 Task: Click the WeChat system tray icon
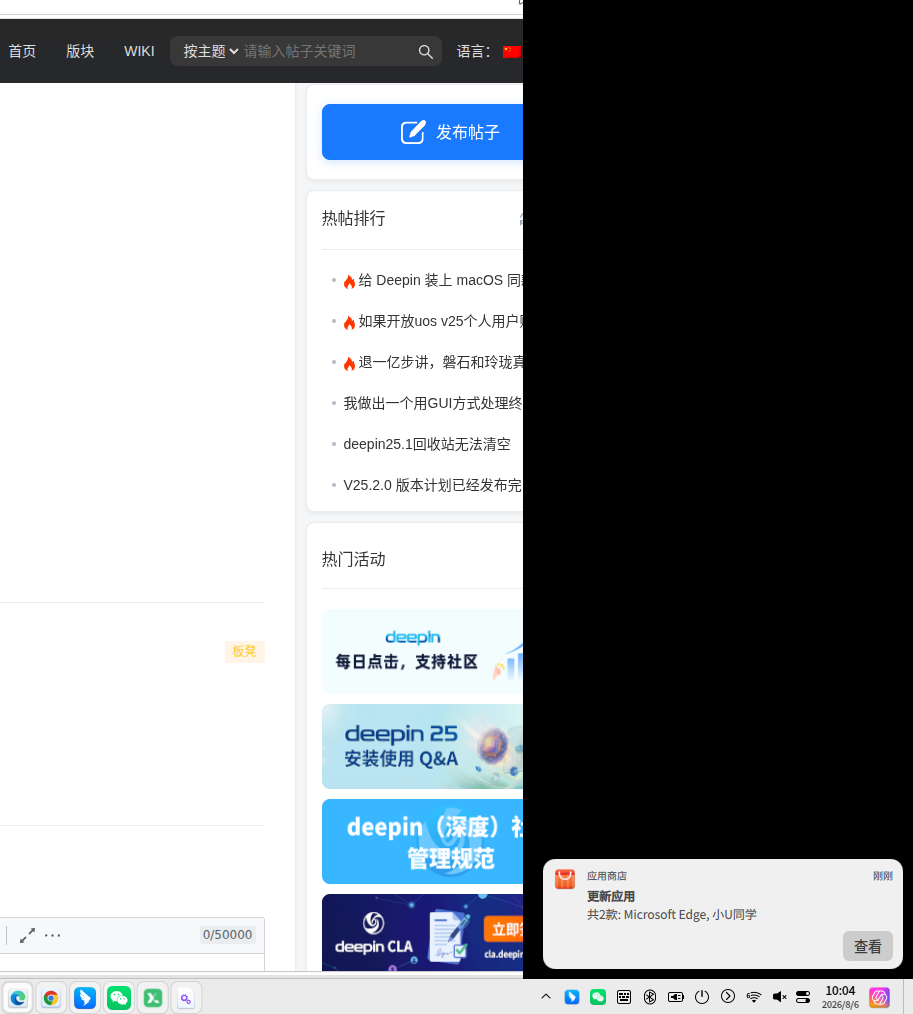[x=598, y=997]
